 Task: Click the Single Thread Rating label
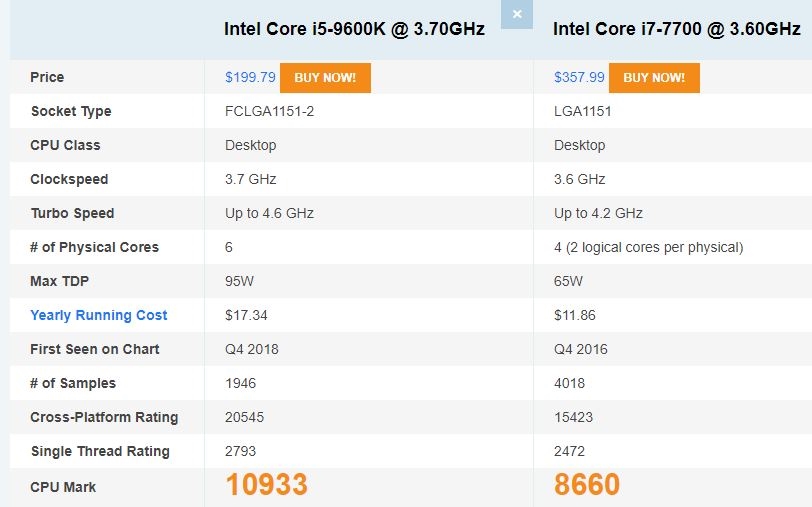click(x=100, y=451)
